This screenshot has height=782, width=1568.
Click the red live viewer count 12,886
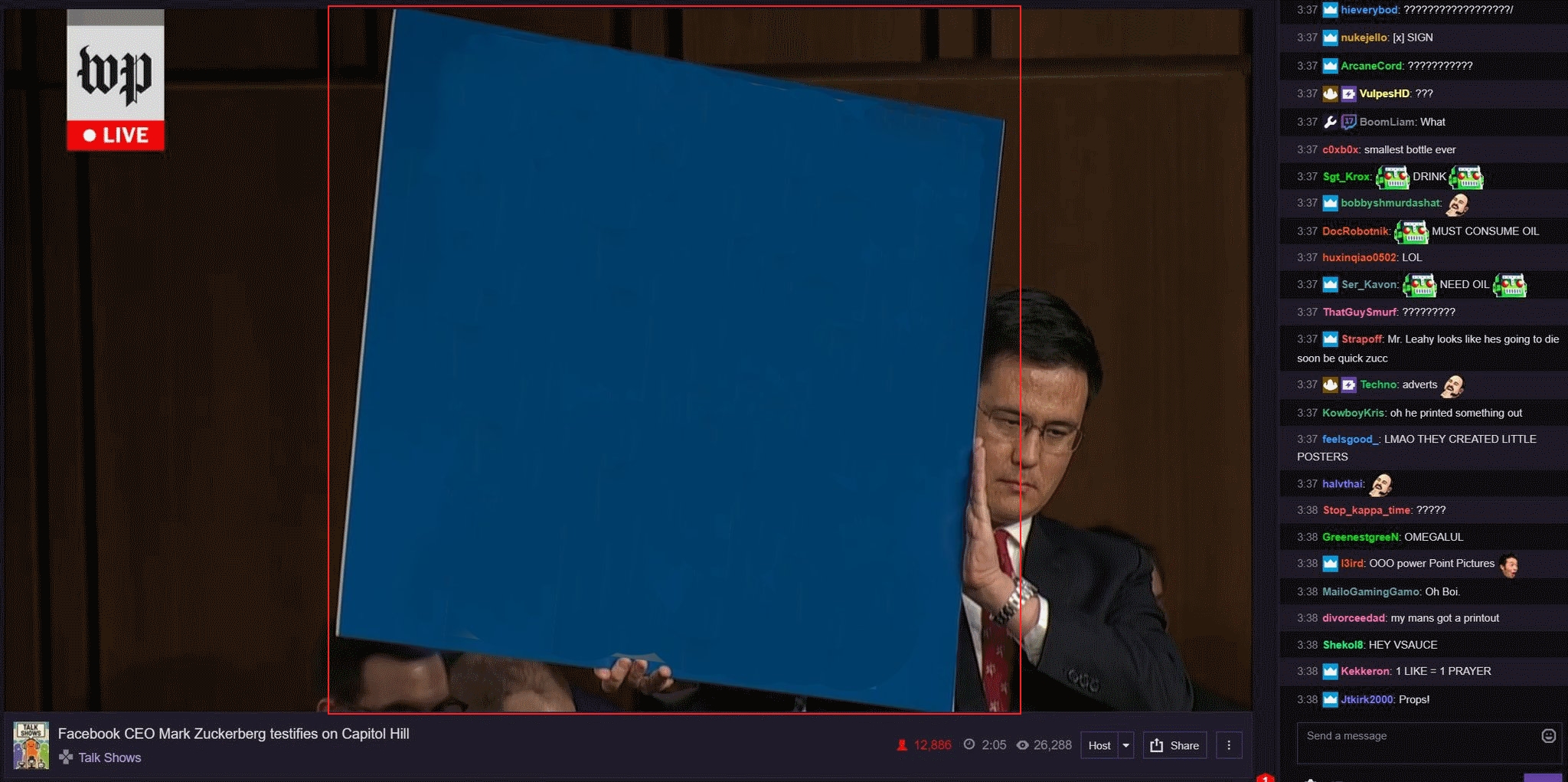tap(932, 745)
